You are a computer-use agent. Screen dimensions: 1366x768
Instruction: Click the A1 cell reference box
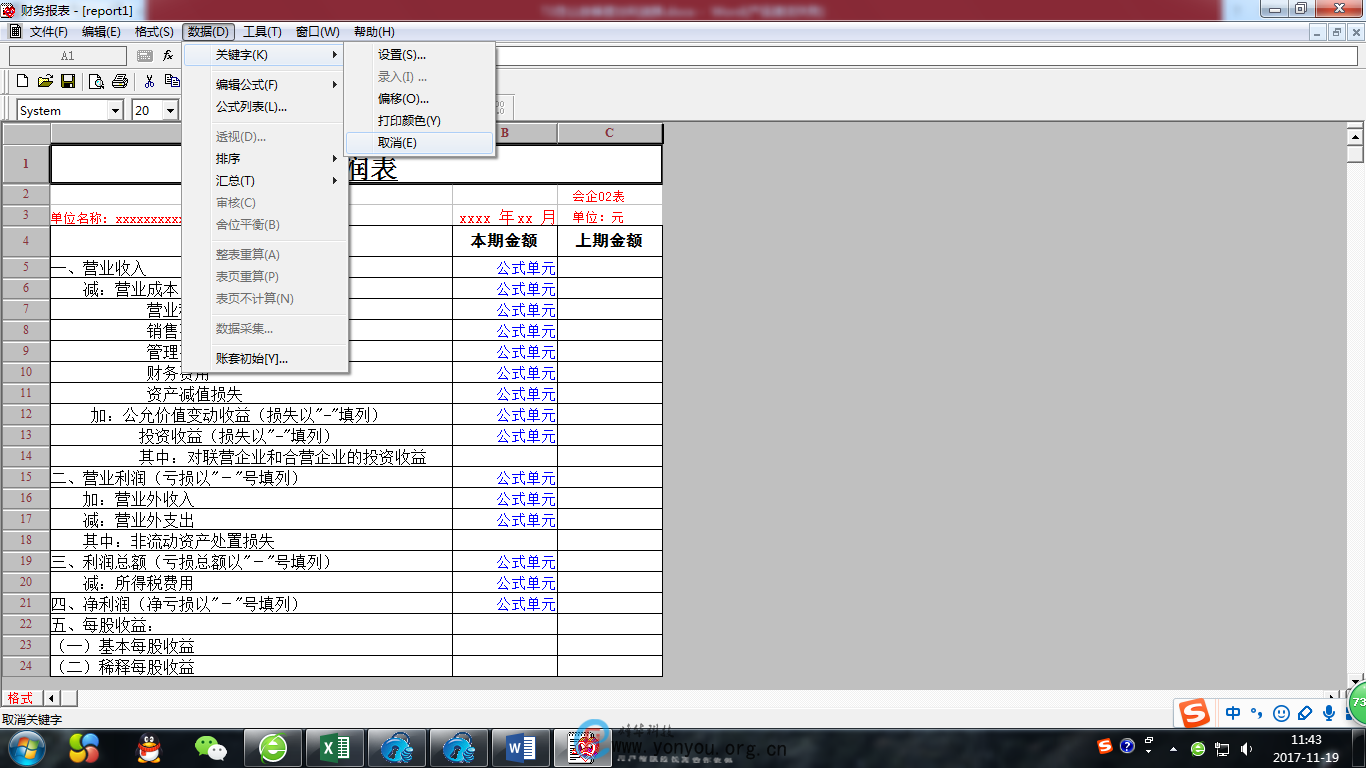pos(68,56)
